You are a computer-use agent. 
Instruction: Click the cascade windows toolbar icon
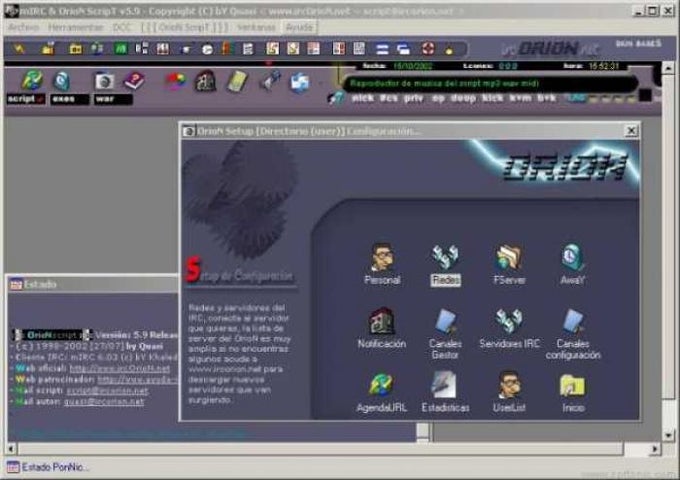tap(403, 49)
